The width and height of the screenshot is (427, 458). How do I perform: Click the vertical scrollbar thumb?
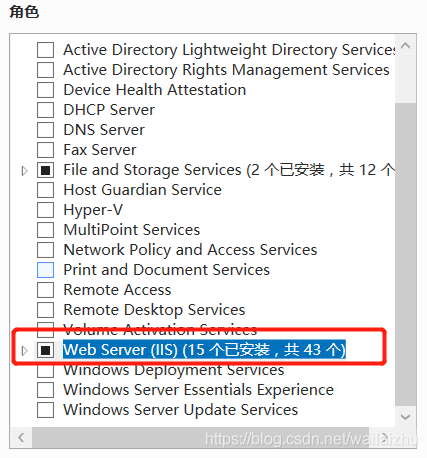pyautogui.click(x=406, y=254)
